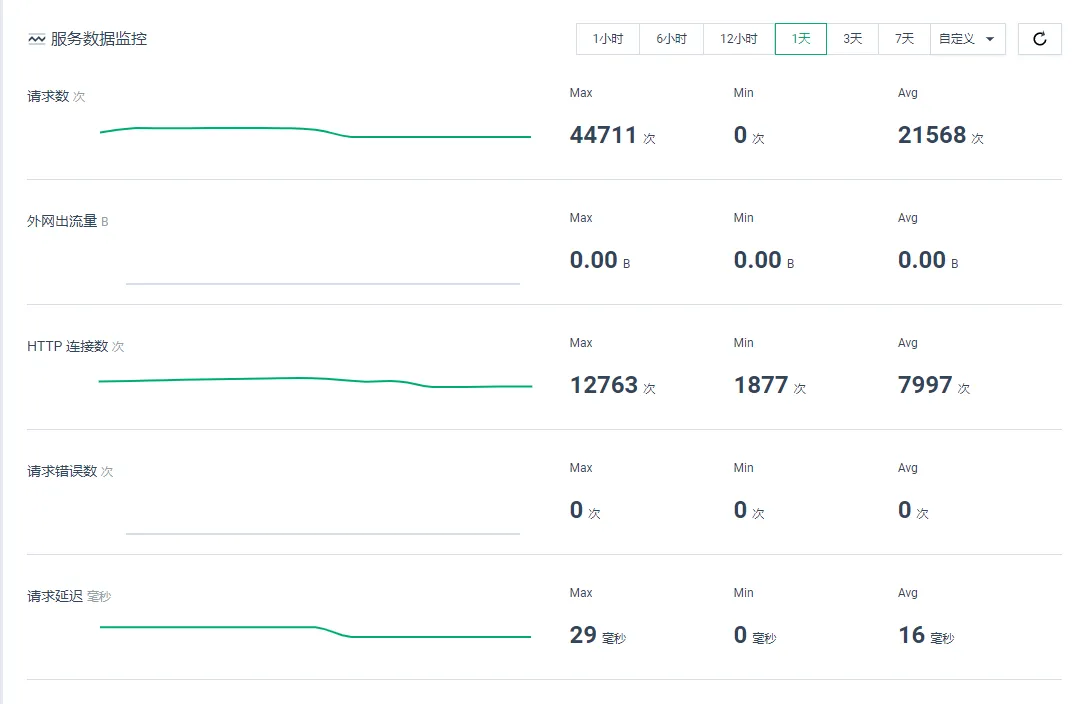Click the HTTP connections max value 12763
The height and width of the screenshot is (704, 1077).
coord(604,385)
